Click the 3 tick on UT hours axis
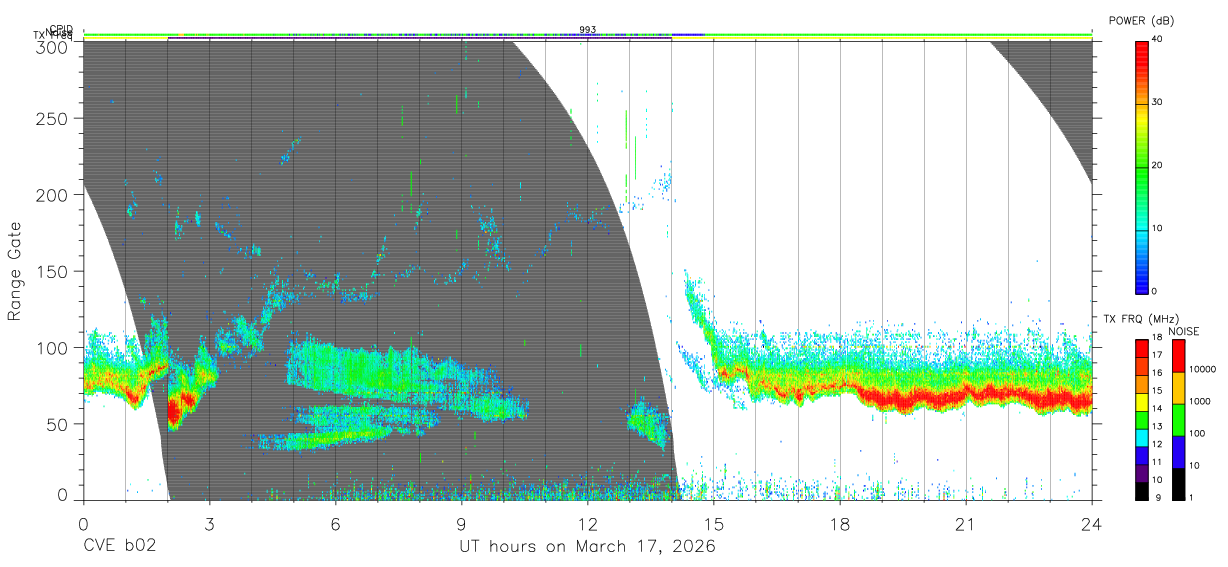 [209, 523]
